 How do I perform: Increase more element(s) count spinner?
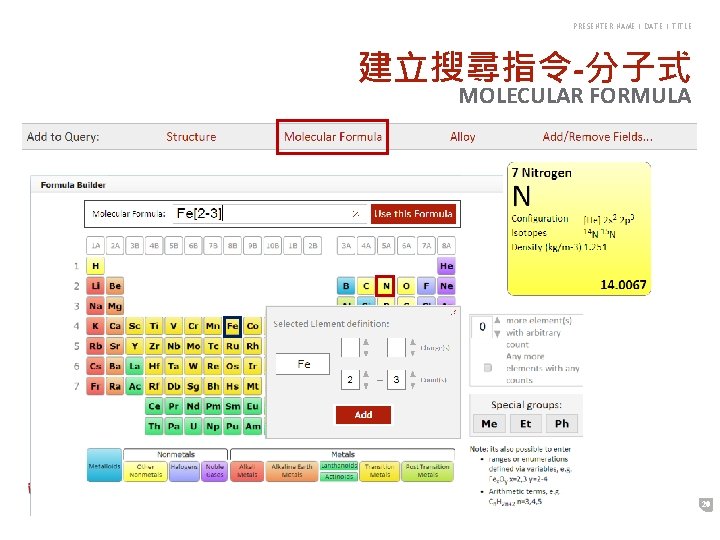[x=497, y=320]
